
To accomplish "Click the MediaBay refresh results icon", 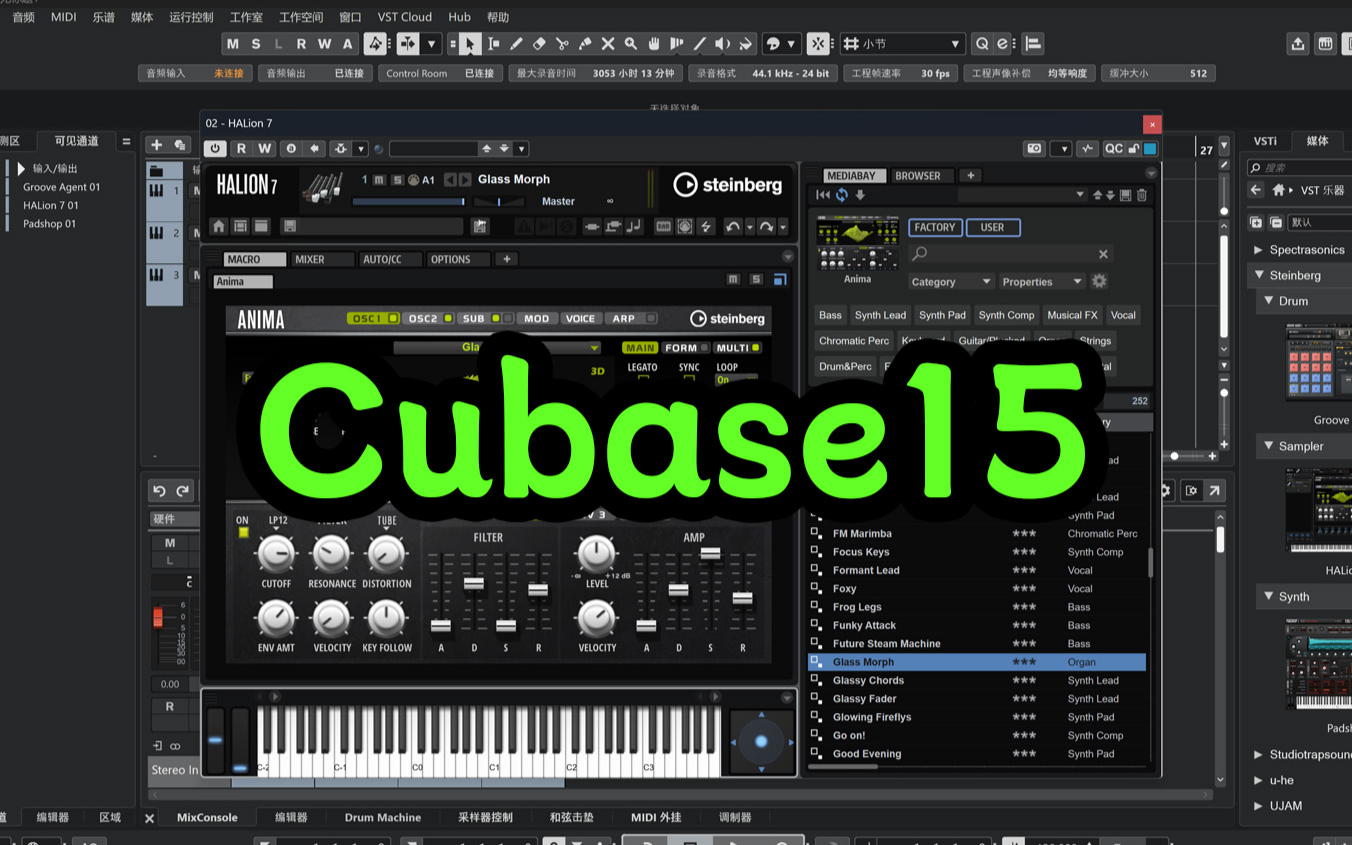I will (x=841, y=195).
